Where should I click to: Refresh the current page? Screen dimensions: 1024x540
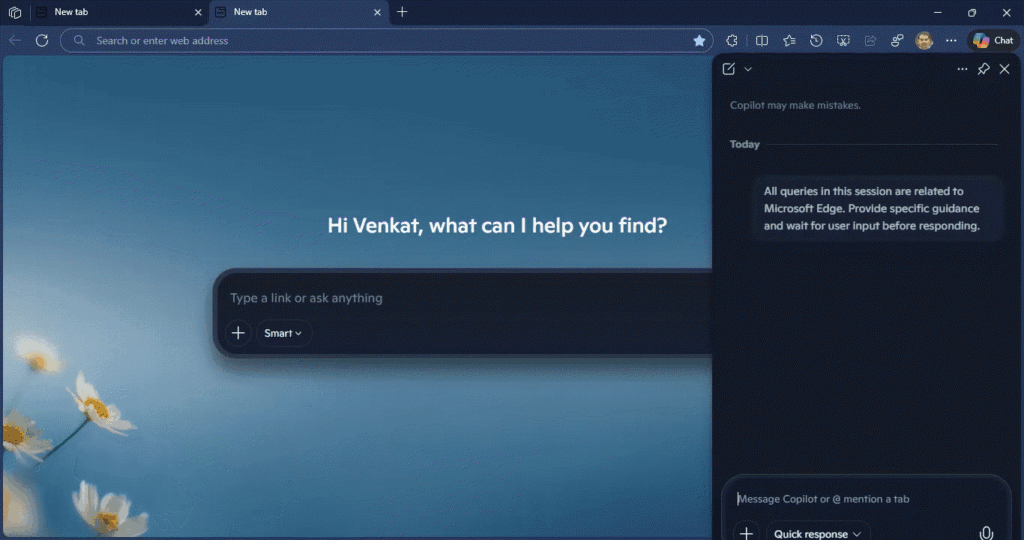coord(42,40)
